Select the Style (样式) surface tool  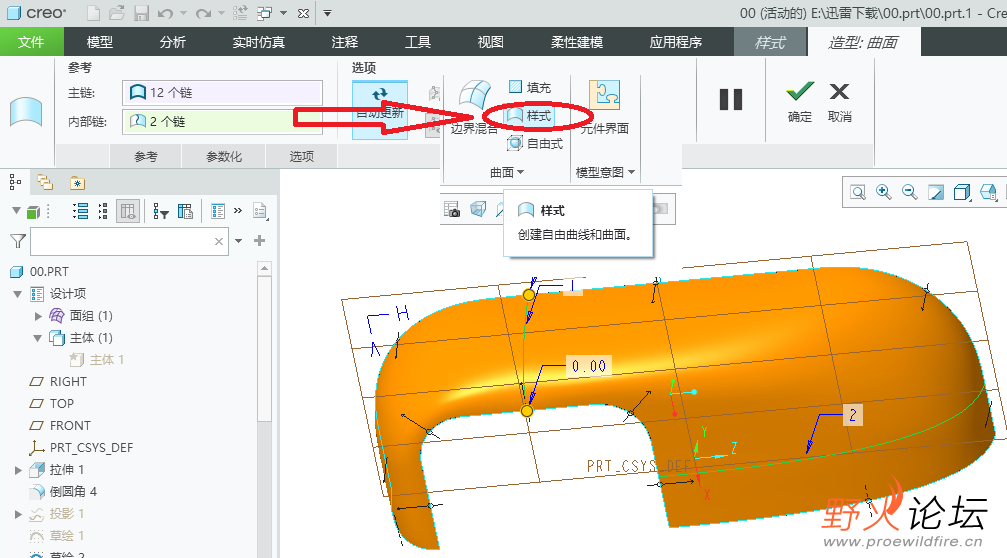tap(530, 116)
